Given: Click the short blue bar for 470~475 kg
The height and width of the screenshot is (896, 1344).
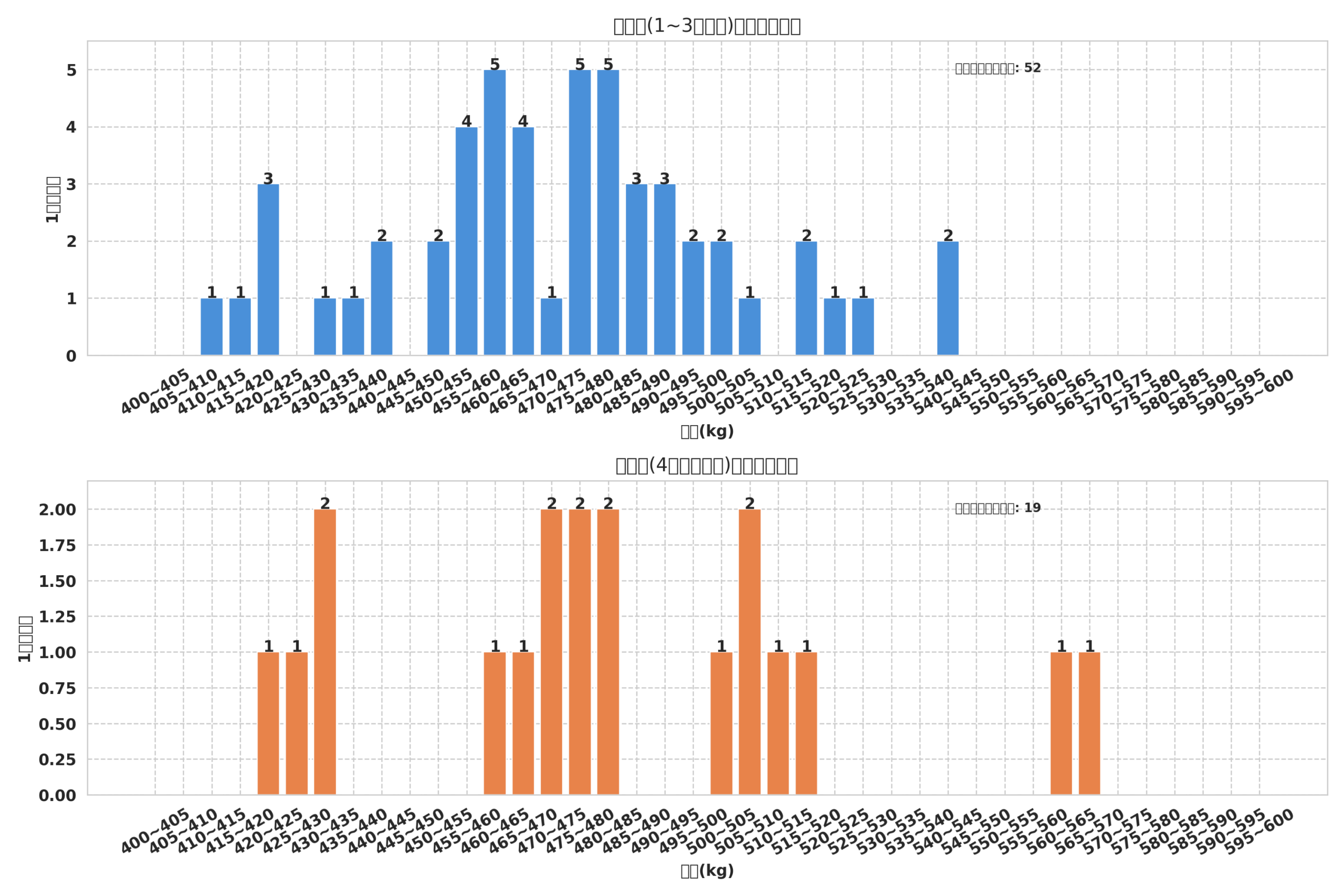Looking at the screenshot, I should click(551, 327).
